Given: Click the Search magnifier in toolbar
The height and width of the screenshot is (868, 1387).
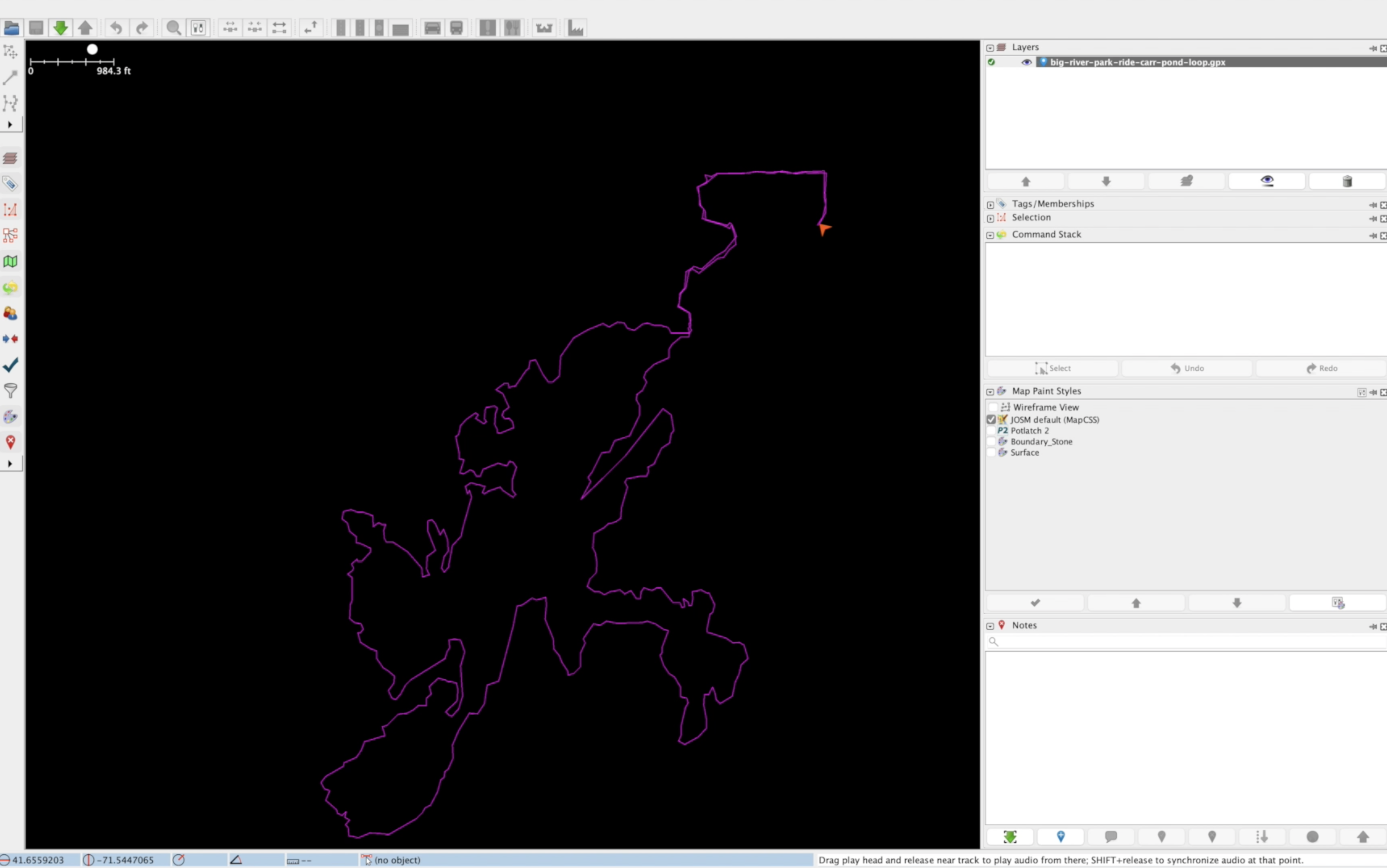Looking at the screenshot, I should (x=173, y=28).
